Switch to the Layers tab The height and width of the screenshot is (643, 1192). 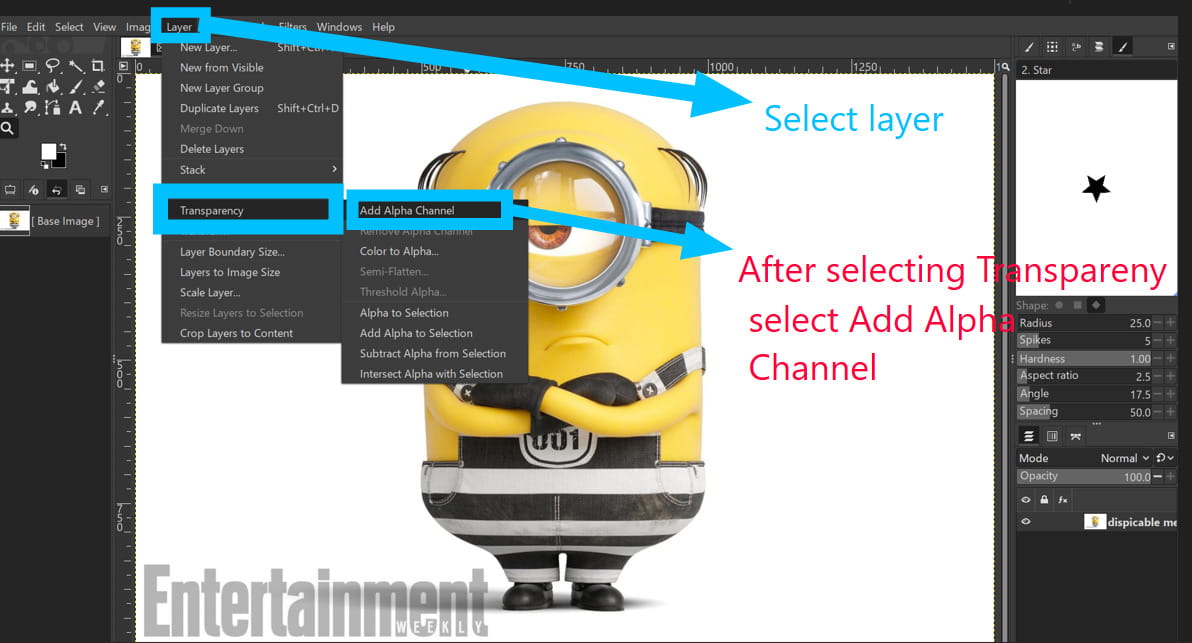click(x=1029, y=436)
